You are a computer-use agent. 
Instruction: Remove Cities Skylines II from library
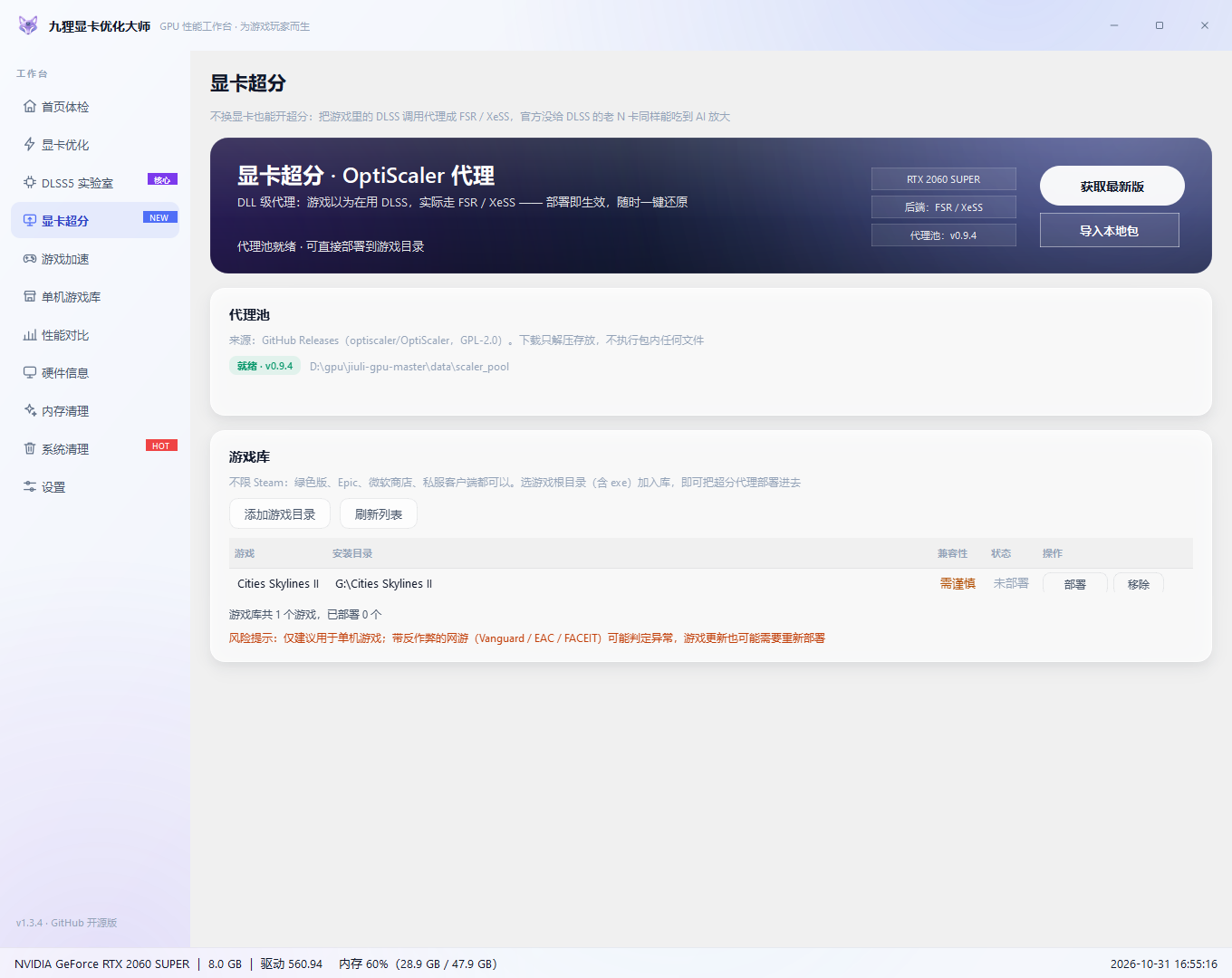coord(1139,584)
